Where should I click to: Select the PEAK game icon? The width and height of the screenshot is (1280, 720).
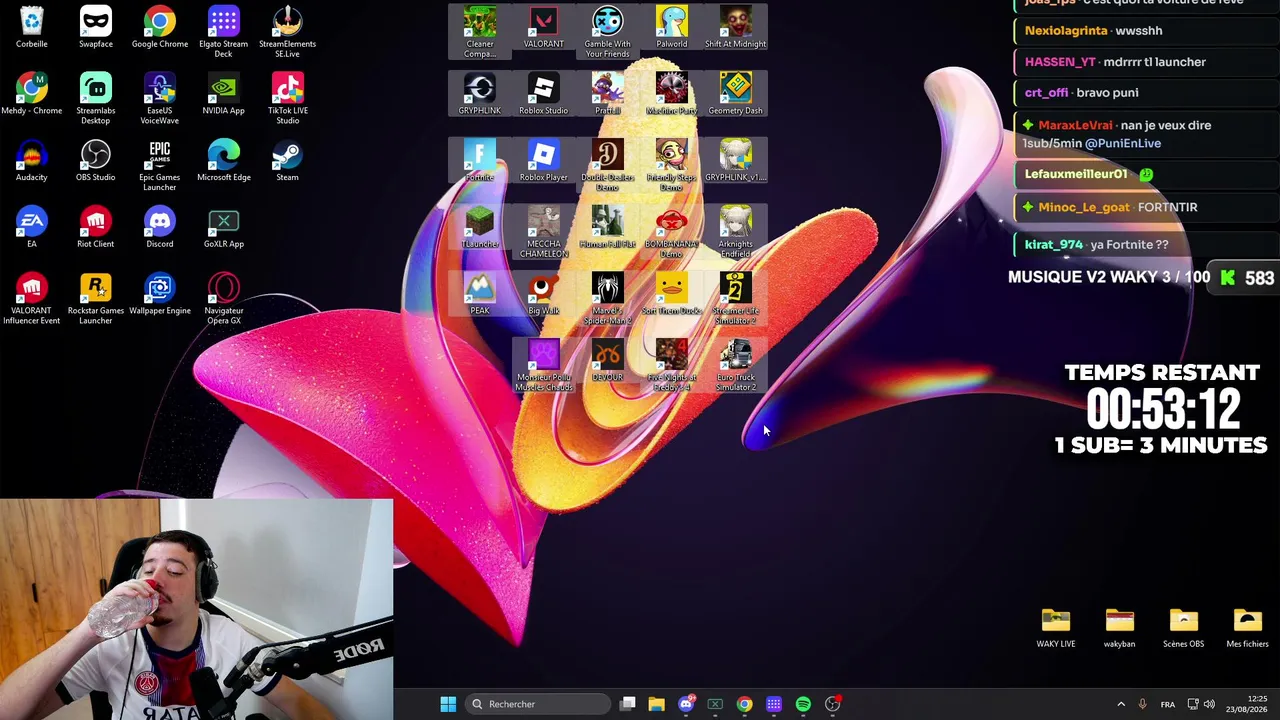coord(480,295)
